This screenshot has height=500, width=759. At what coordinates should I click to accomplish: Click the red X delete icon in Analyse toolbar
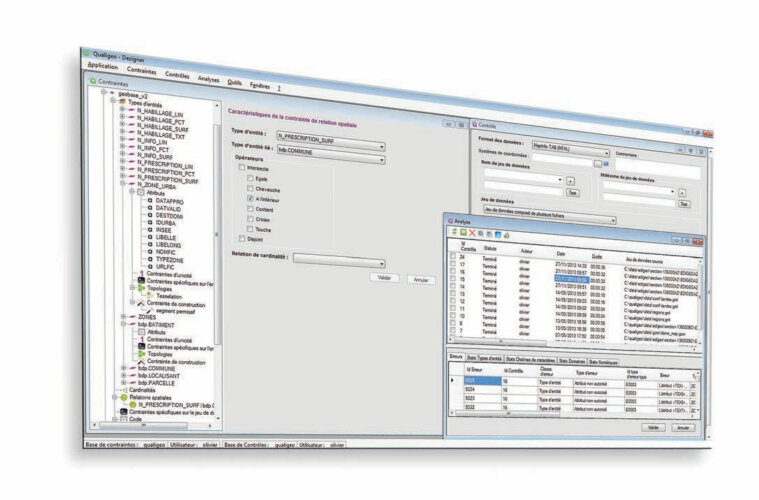[472, 233]
